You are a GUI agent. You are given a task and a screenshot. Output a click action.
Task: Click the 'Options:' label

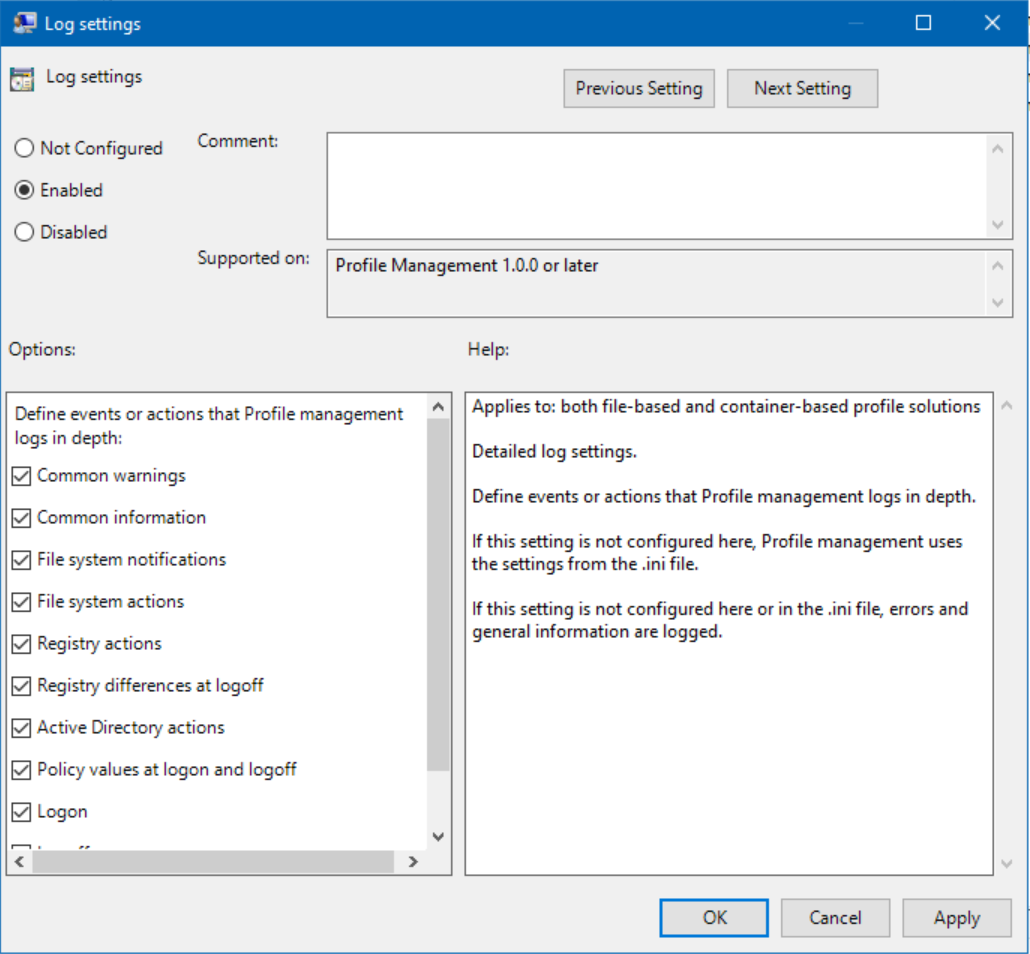[x=42, y=349]
